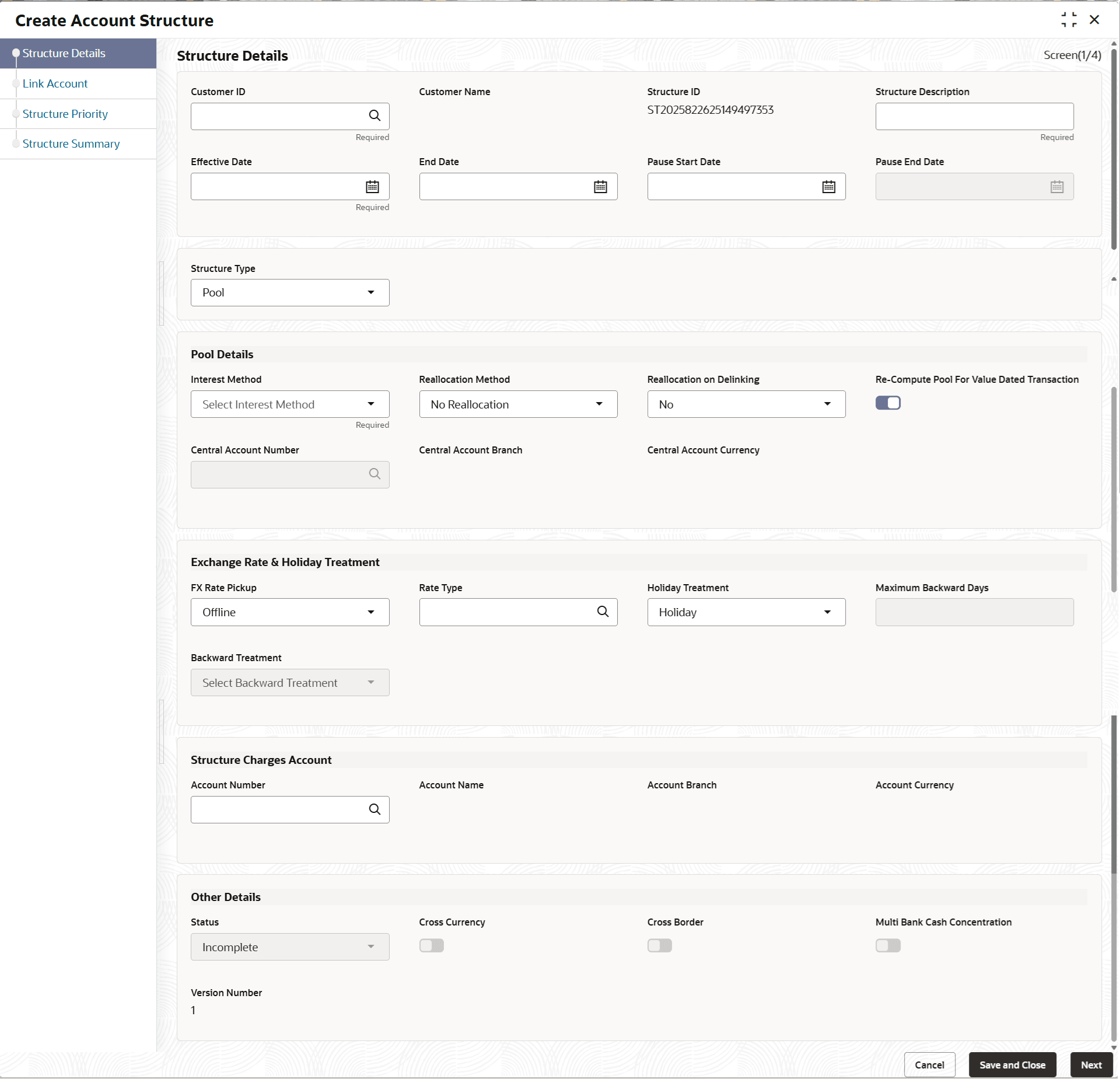Open the charges Account Number search
The width and height of the screenshot is (1120, 1079).
click(375, 809)
